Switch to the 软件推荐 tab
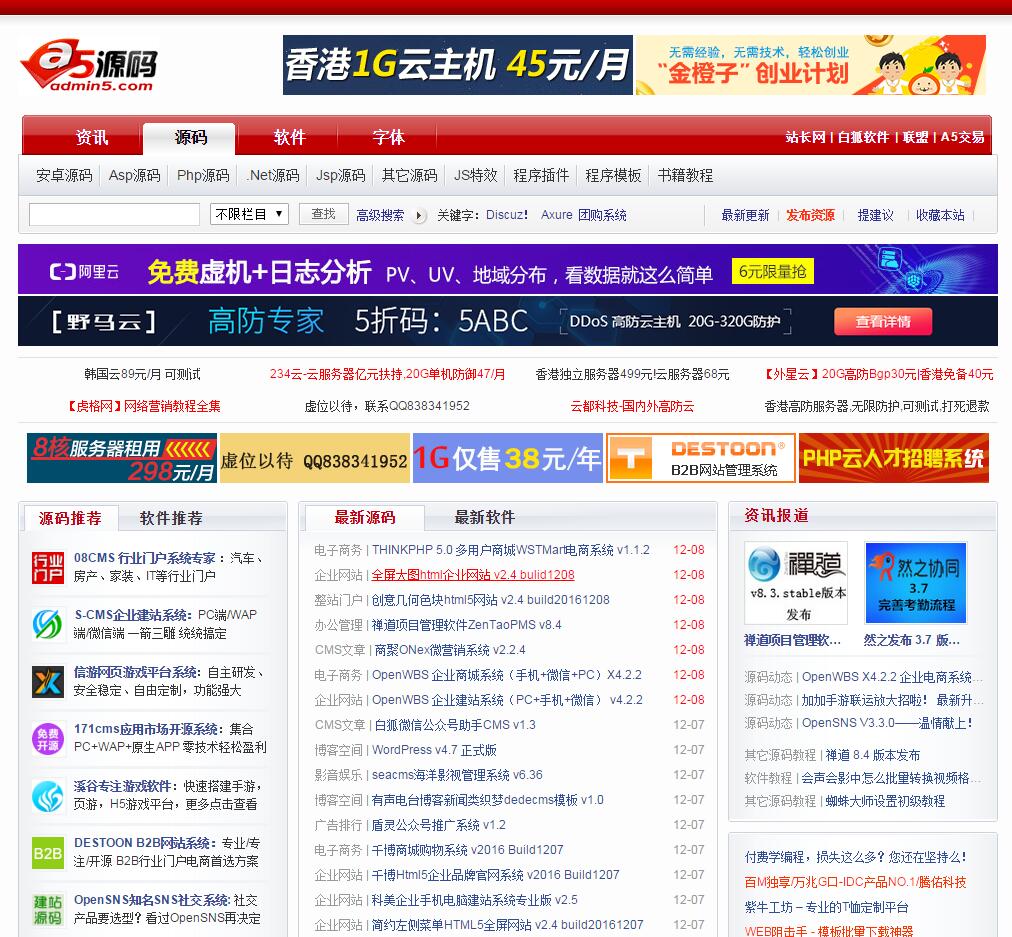 click(171, 518)
